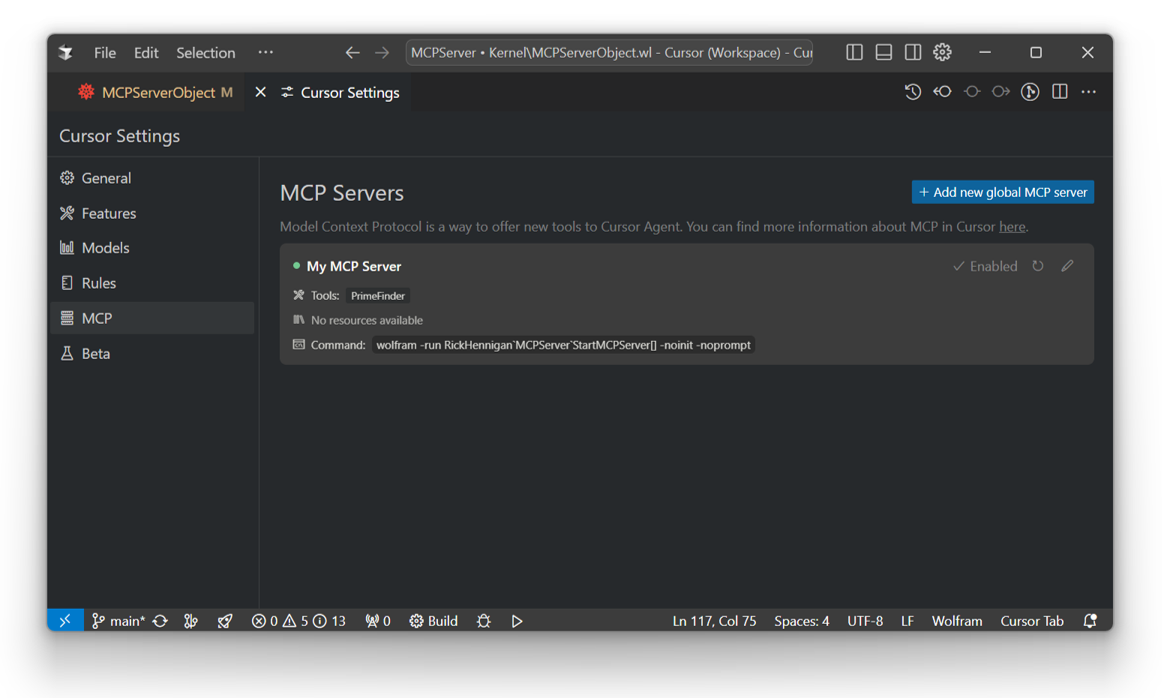Expand the hidden menu bar items ellipsis

[265, 52]
